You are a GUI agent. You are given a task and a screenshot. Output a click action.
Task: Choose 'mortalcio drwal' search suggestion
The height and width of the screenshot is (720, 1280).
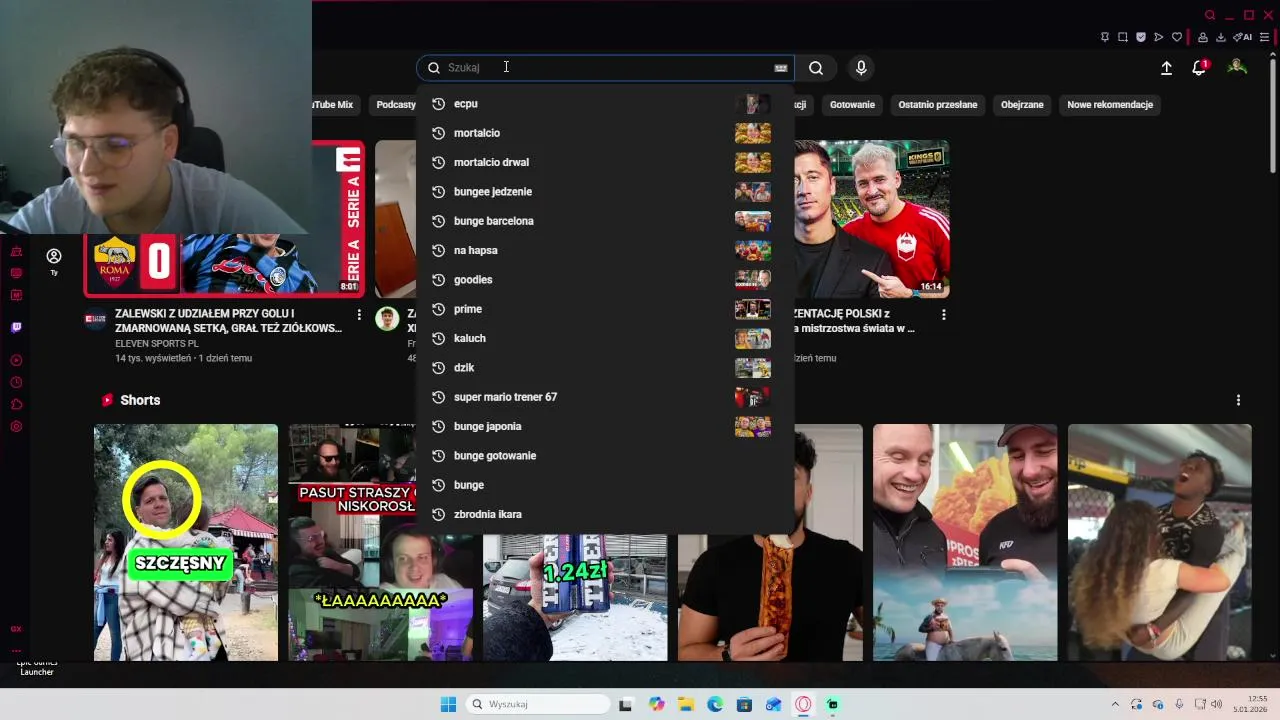click(605, 162)
